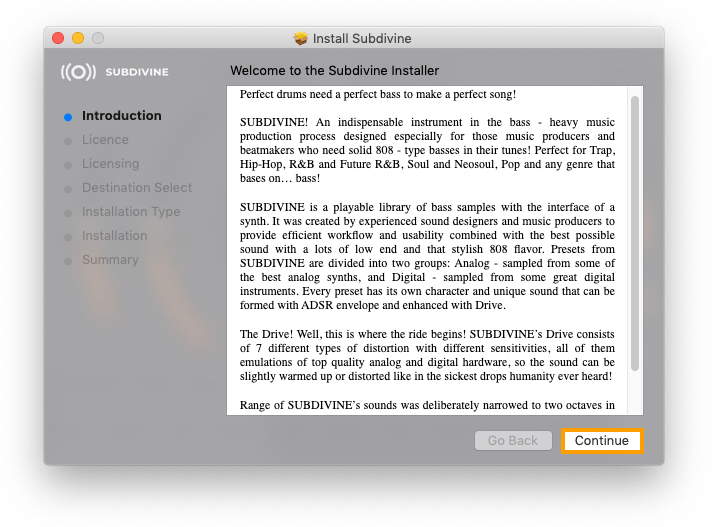This screenshot has width=713, height=527.
Task: Select the Licence step
Action: (105, 140)
